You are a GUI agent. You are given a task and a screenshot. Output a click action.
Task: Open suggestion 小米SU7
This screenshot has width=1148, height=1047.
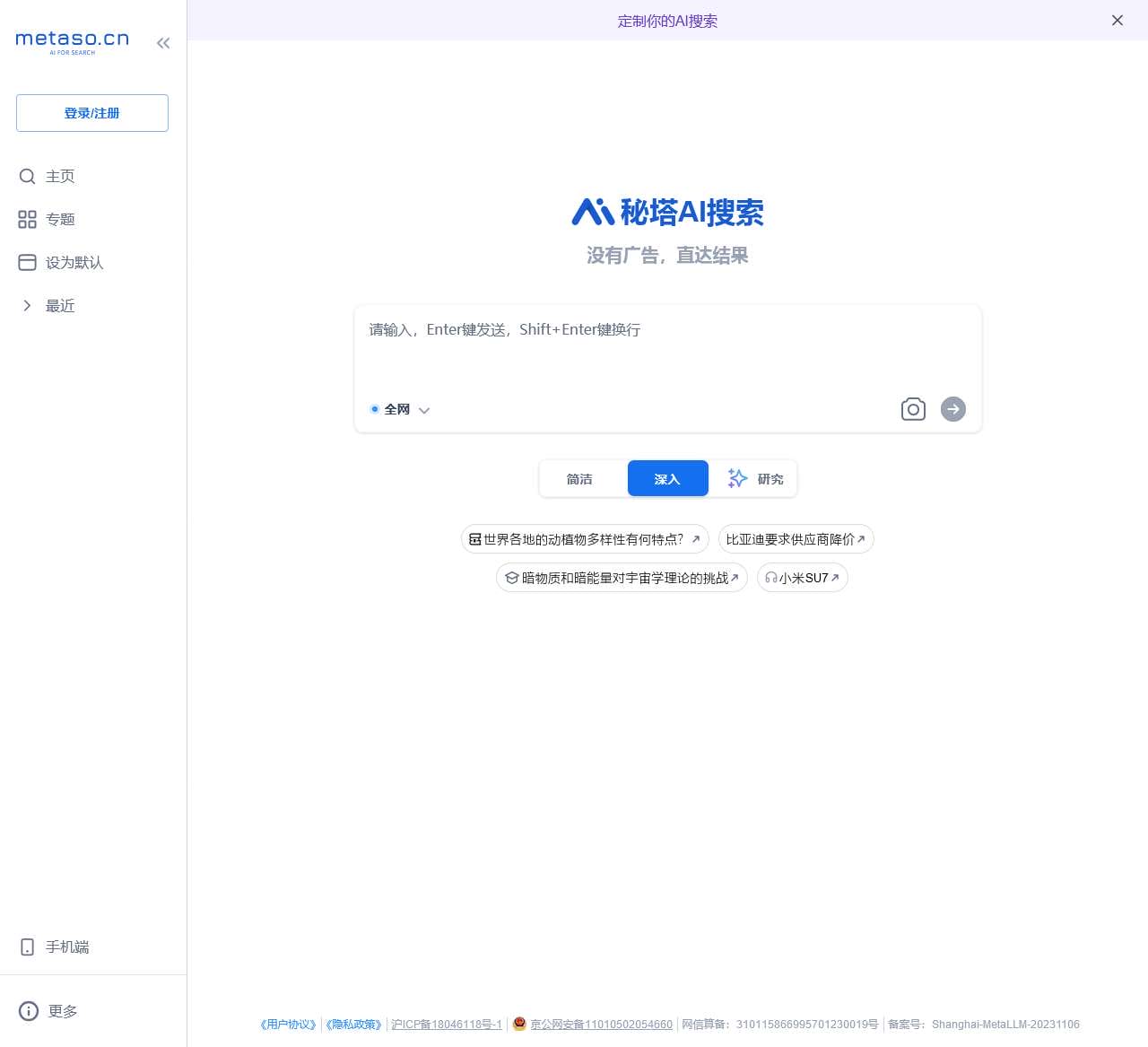click(803, 578)
